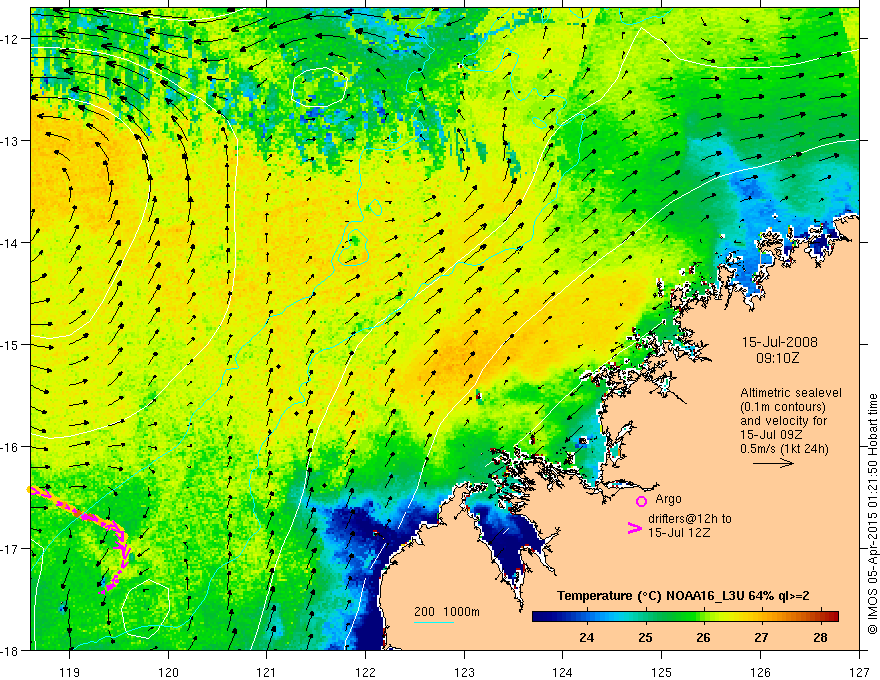Click latitude axis label '-14'
The height and width of the screenshot is (680, 880).
[9, 243]
